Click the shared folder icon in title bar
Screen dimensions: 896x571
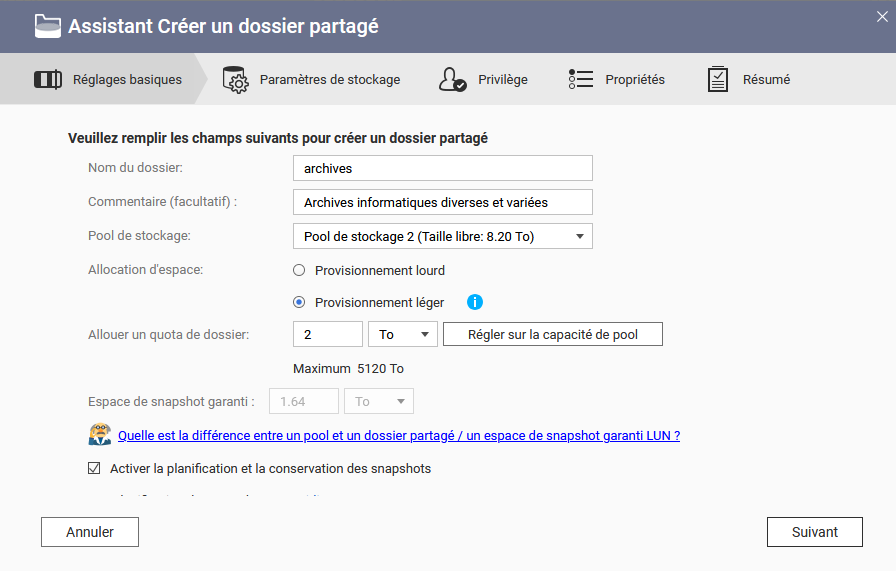pyautogui.click(x=47, y=26)
